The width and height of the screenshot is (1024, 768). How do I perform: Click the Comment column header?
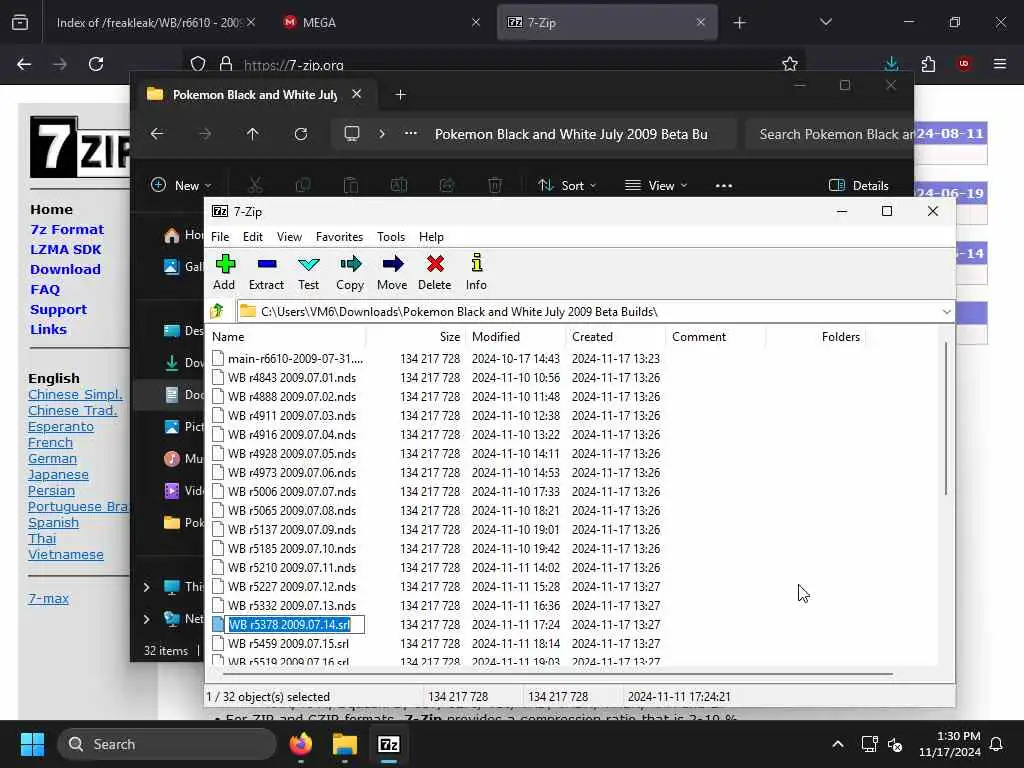(716, 337)
